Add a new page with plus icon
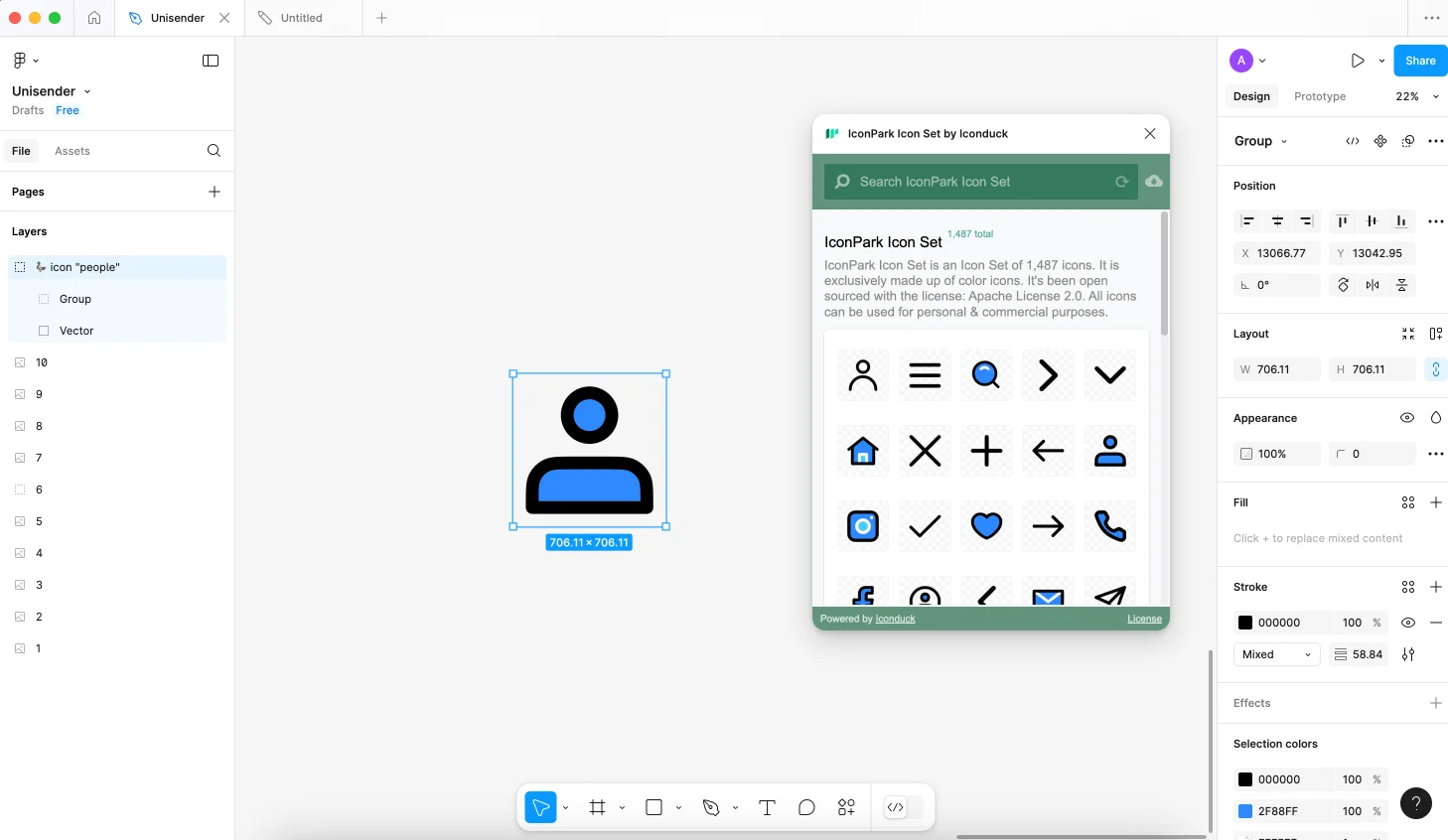 click(215, 192)
